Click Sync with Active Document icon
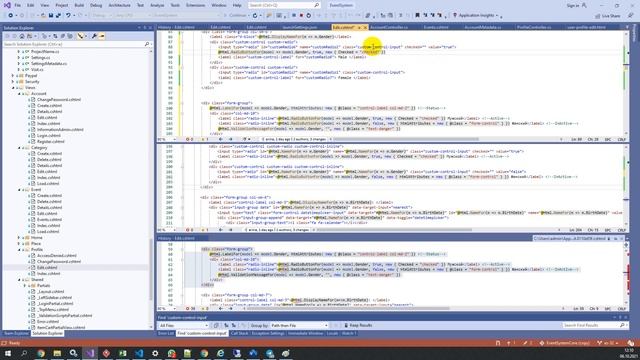640x360 pixels. coord(55,36)
